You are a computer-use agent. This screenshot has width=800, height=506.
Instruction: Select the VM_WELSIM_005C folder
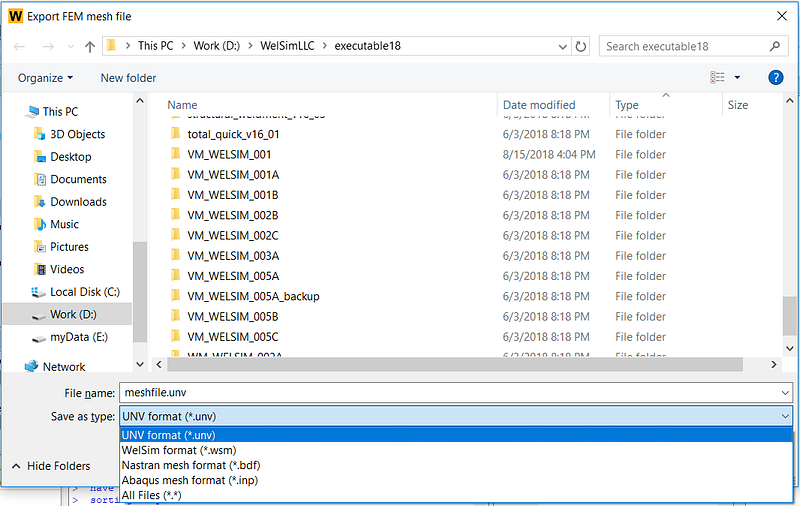coord(233,337)
